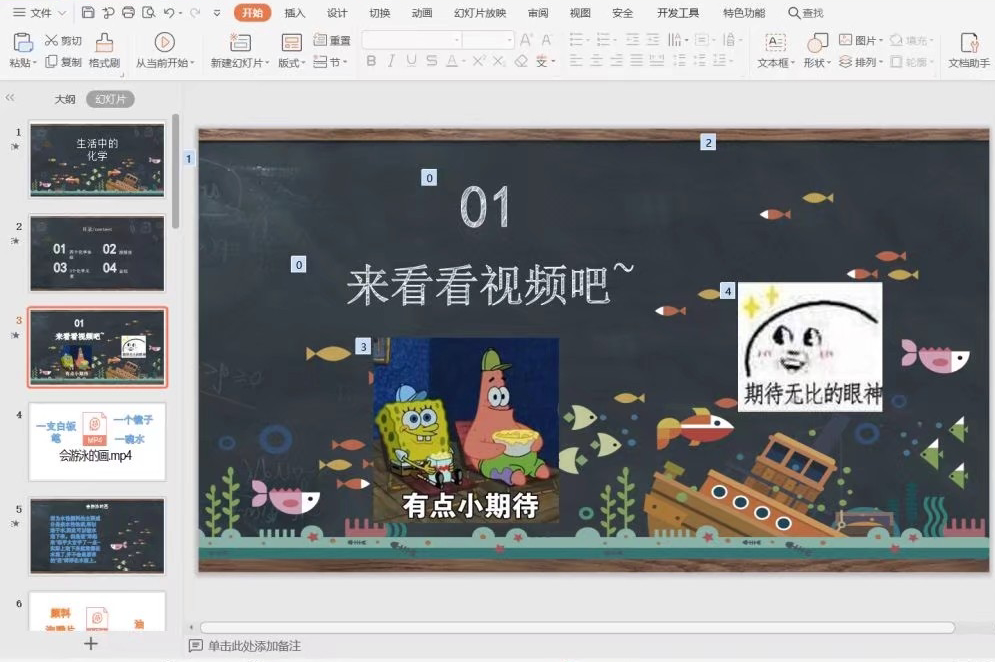
Task: Paste clipboard content with 粘贴 icon
Action: pos(23,43)
